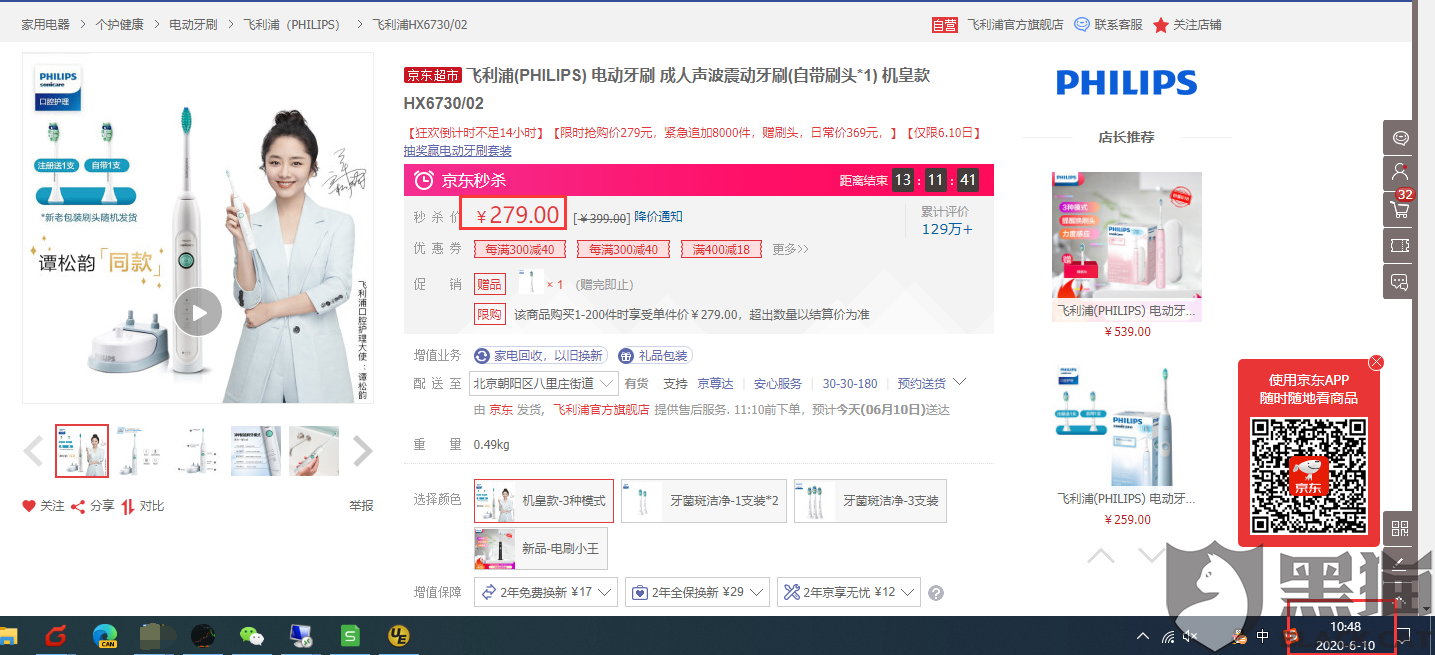Select 新品-电刷小王 option

click(x=541, y=549)
